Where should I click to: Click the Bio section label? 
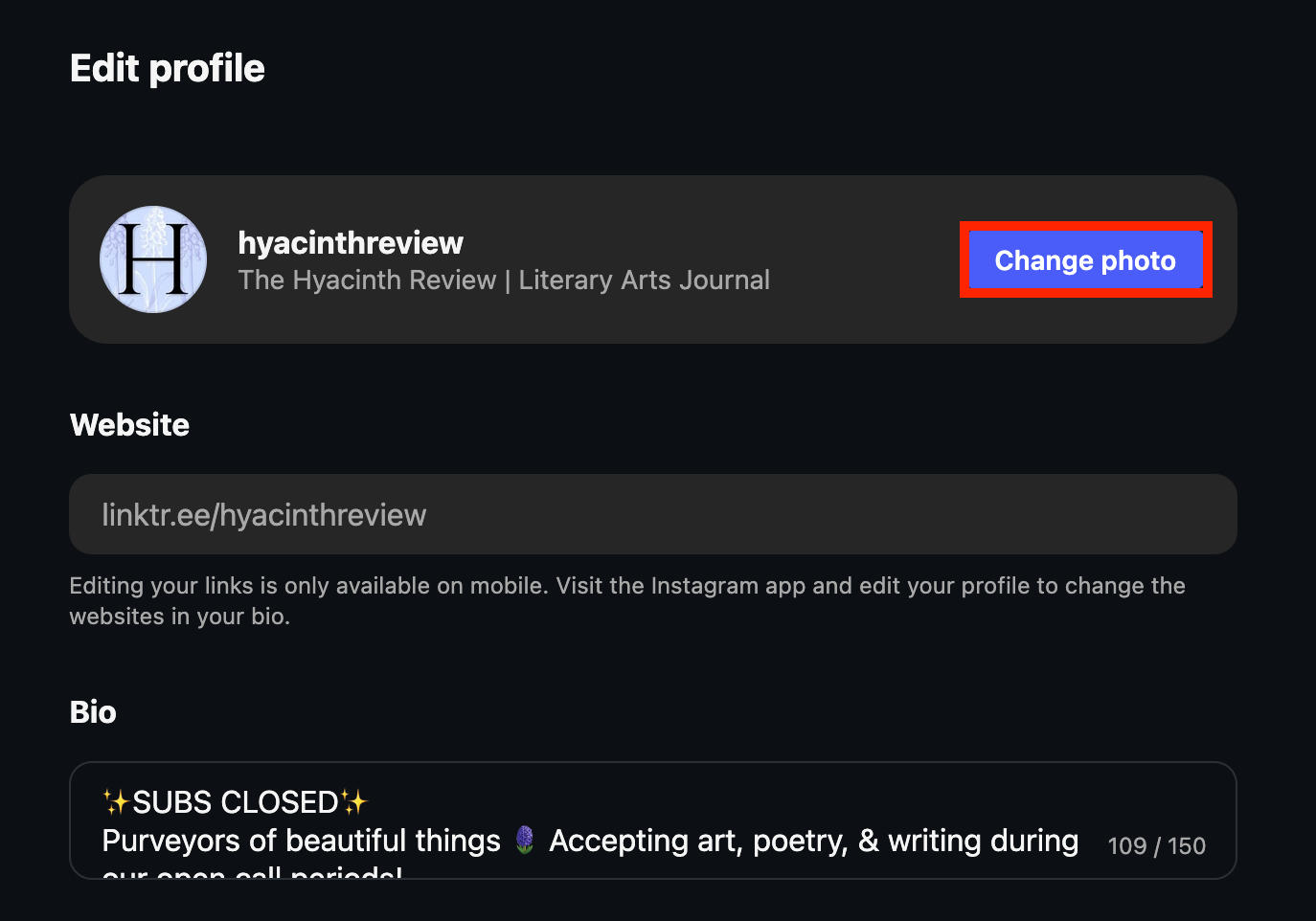click(93, 712)
